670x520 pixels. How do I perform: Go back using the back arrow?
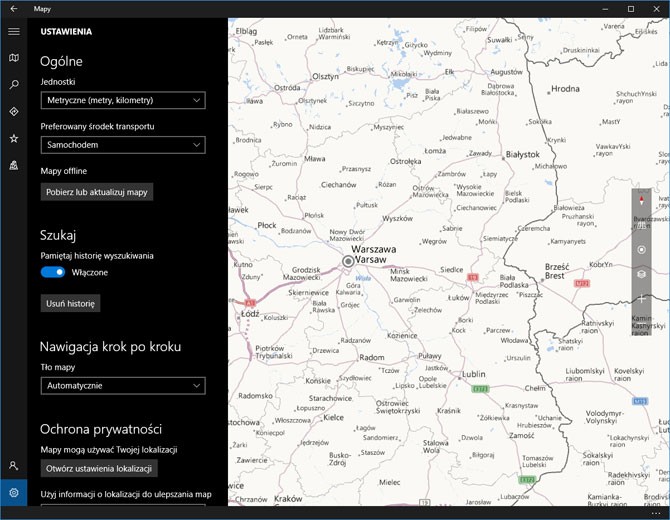point(14,9)
